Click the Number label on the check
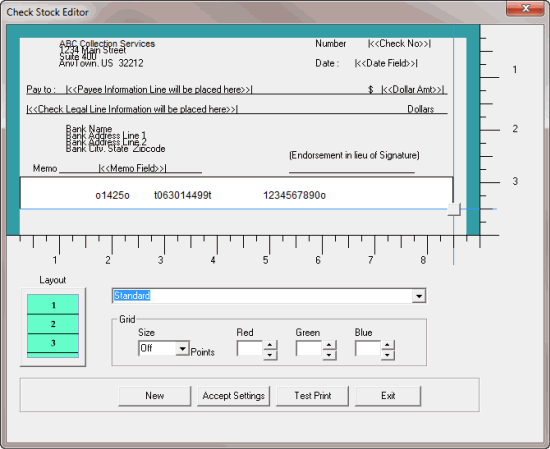The height and width of the screenshot is (449, 550). tap(330, 43)
